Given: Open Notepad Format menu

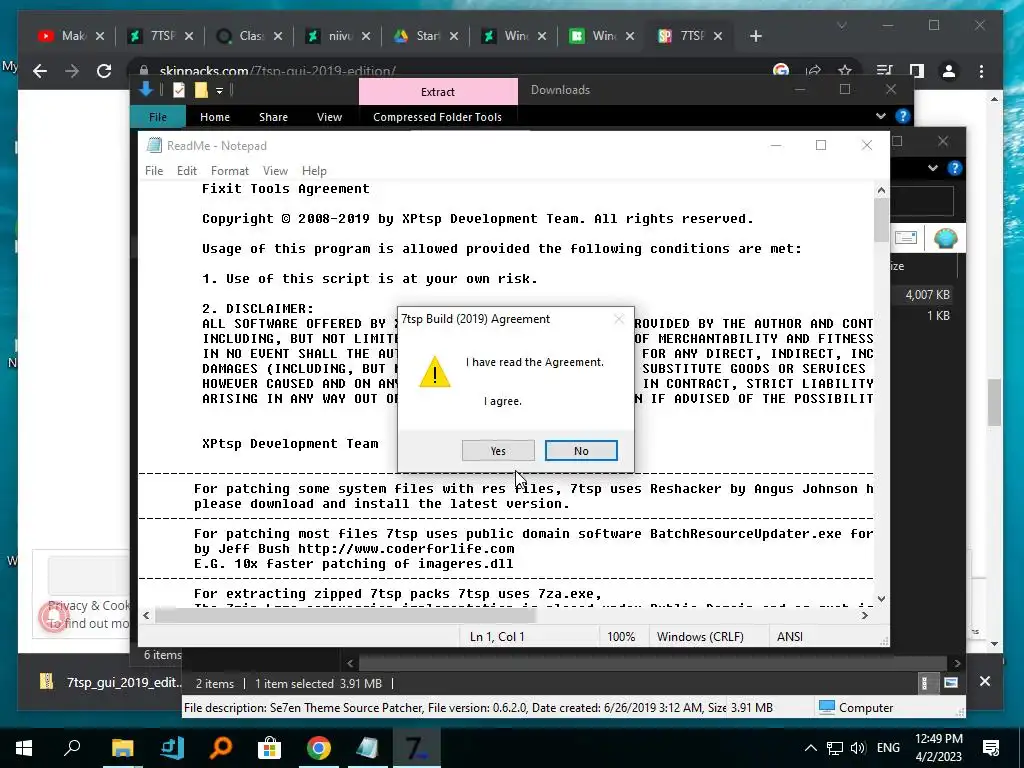Looking at the screenshot, I should click(229, 170).
